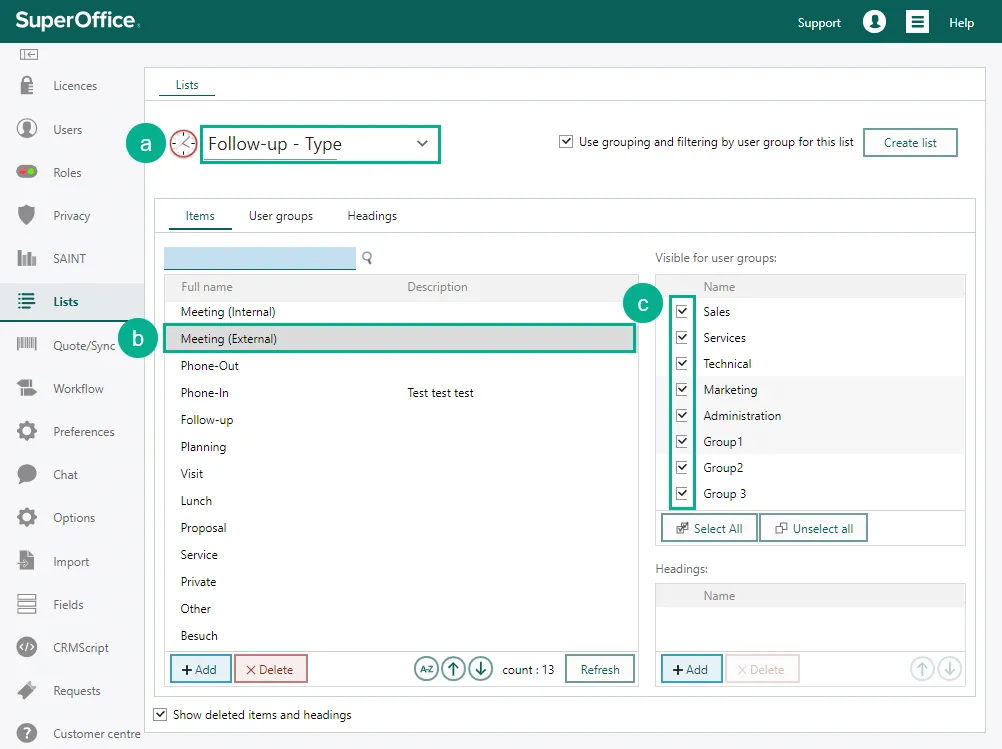Click the Unselect all button
Screen dimensions: 1002x749
[x=813, y=528]
